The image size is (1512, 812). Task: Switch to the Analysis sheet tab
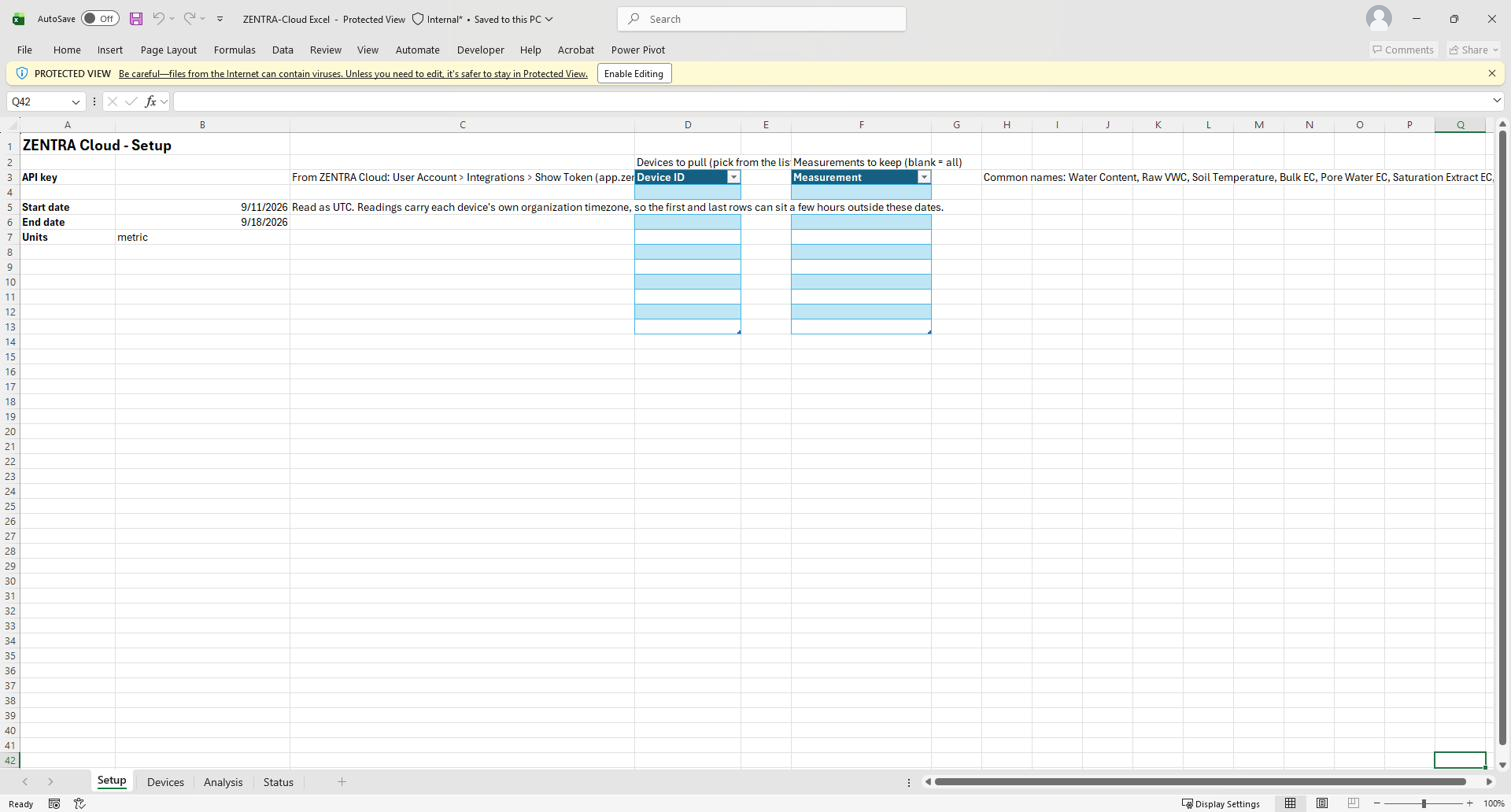[223, 783]
